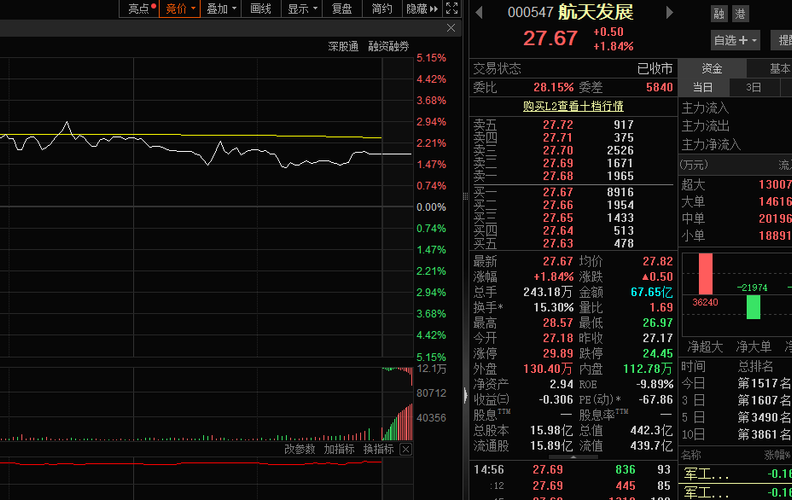Expand the 显示 display dropdown

pos(302,9)
